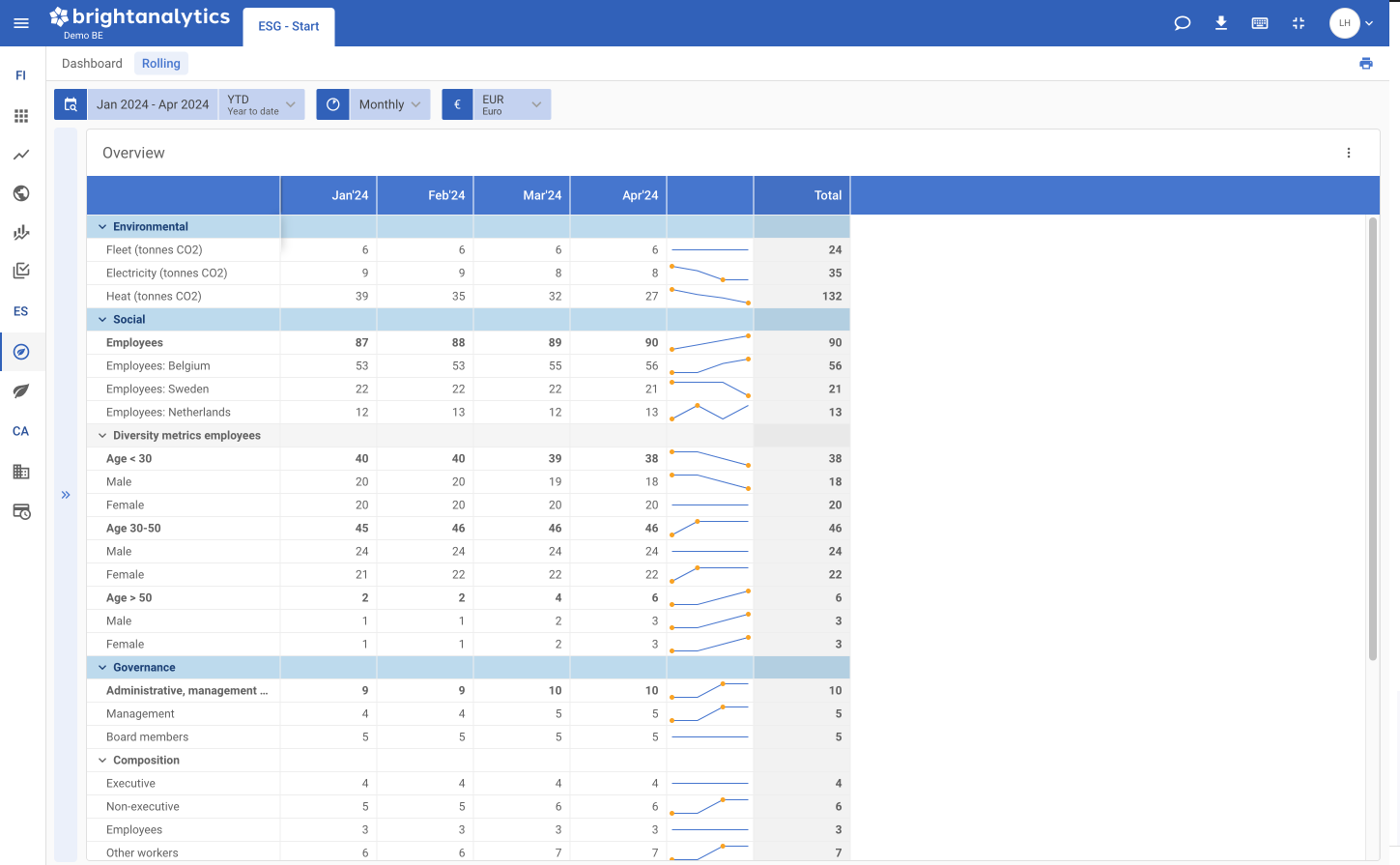The height and width of the screenshot is (865, 1400).
Task: Open the chat feedback icon
Action: click(x=1182, y=22)
